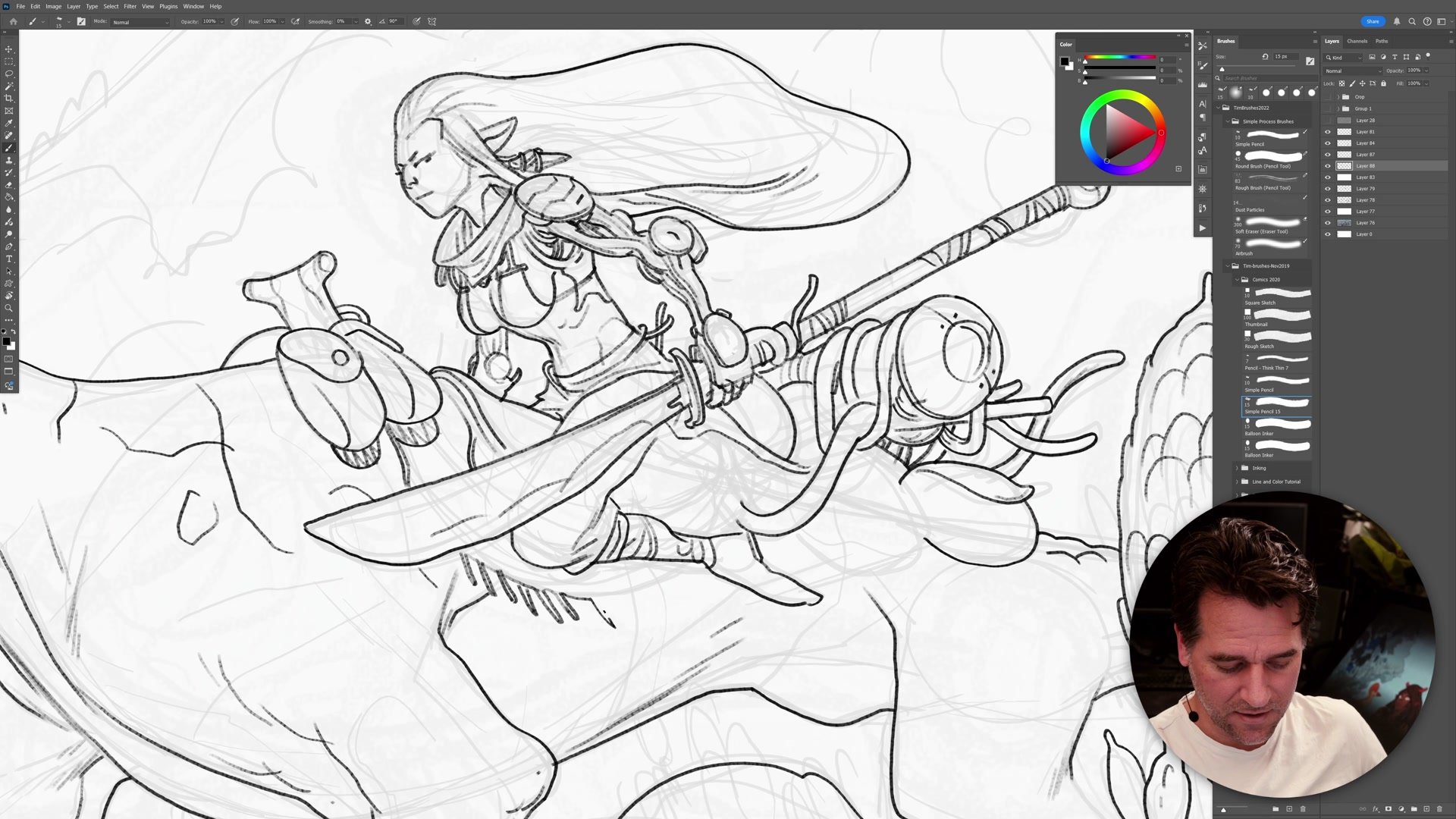The height and width of the screenshot is (819, 1456).
Task: Select the Type tool in toolbar
Action: 9,259
